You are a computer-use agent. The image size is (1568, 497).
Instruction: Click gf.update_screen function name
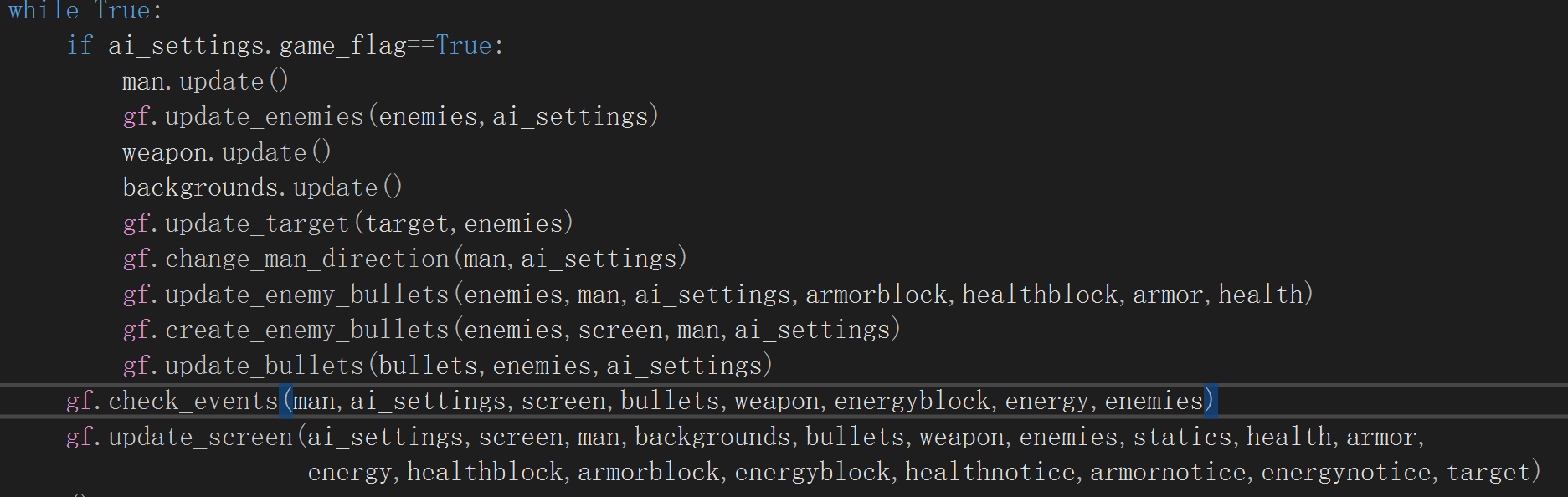tap(179, 437)
